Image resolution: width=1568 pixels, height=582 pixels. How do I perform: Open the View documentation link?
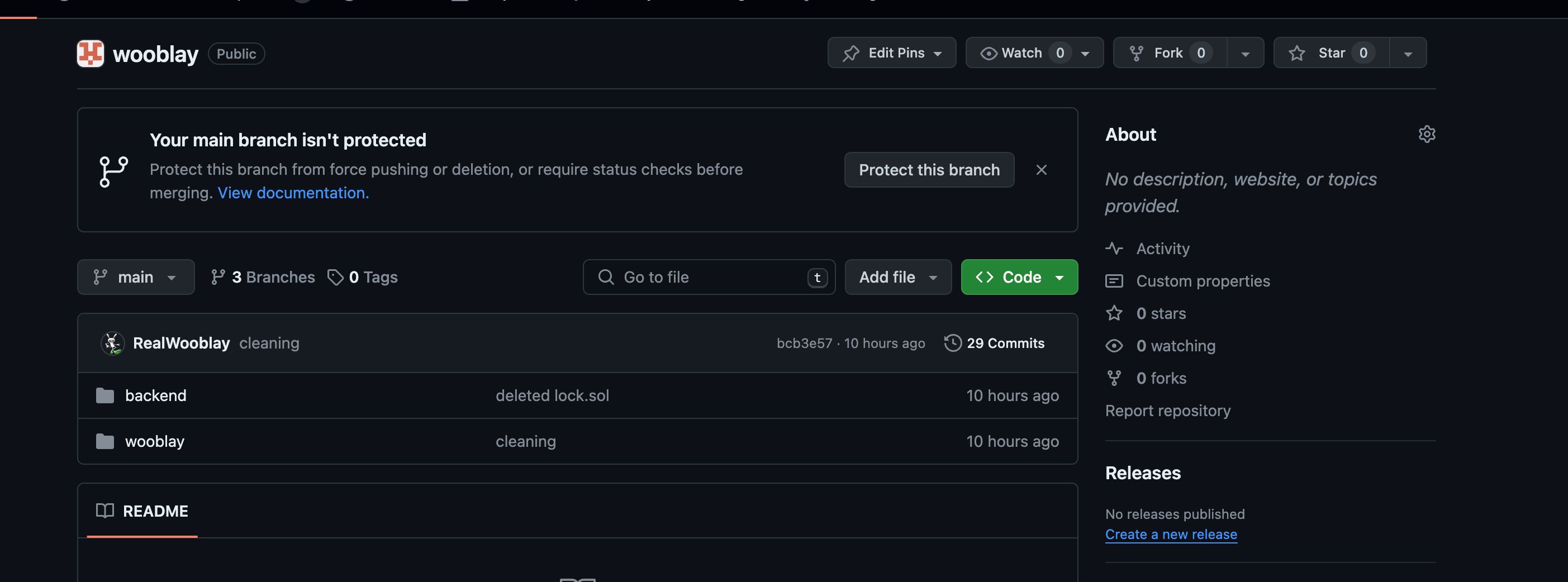coord(293,193)
